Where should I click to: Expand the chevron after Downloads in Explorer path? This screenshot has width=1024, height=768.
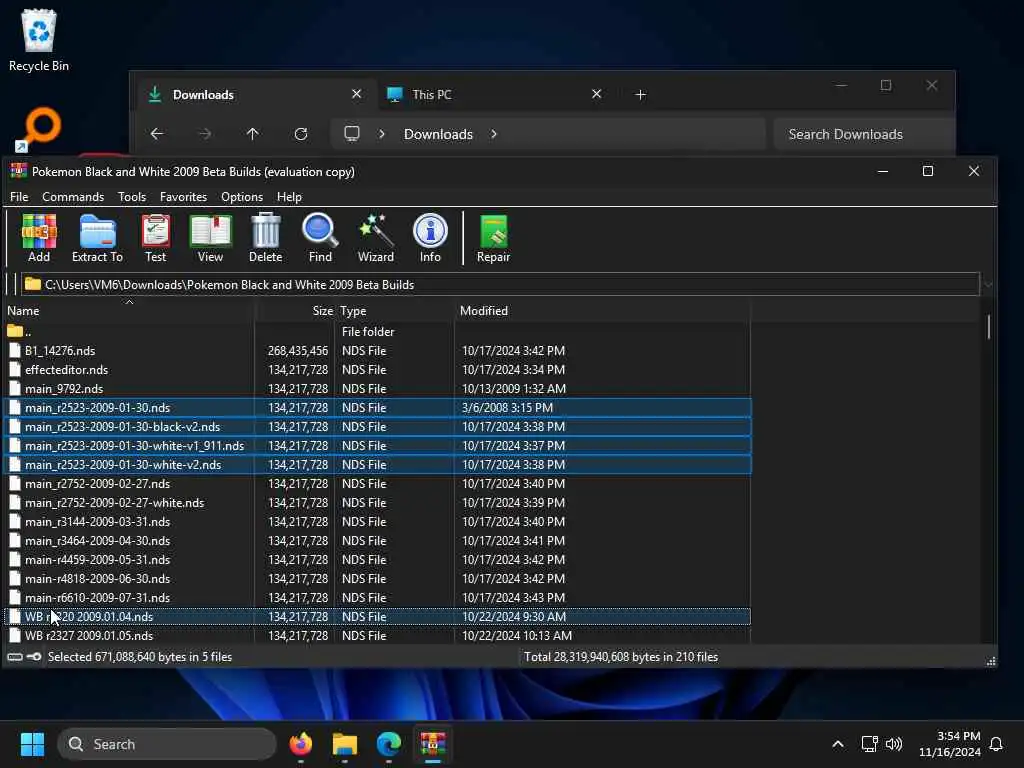point(494,134)
